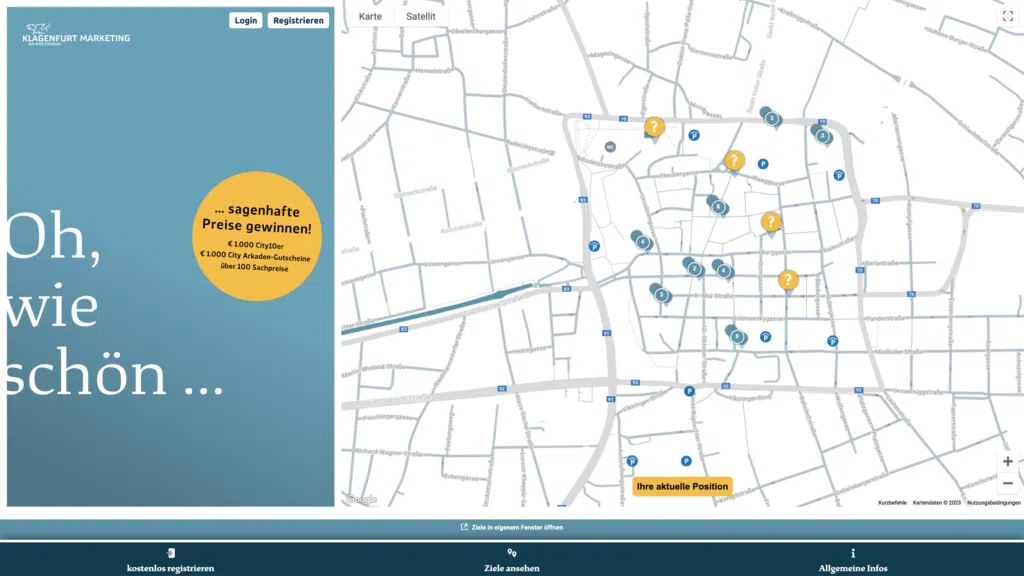This screenshot has width=1024, height=576.
Task: Click the WC restroom marker on the map
Action: 610,147
